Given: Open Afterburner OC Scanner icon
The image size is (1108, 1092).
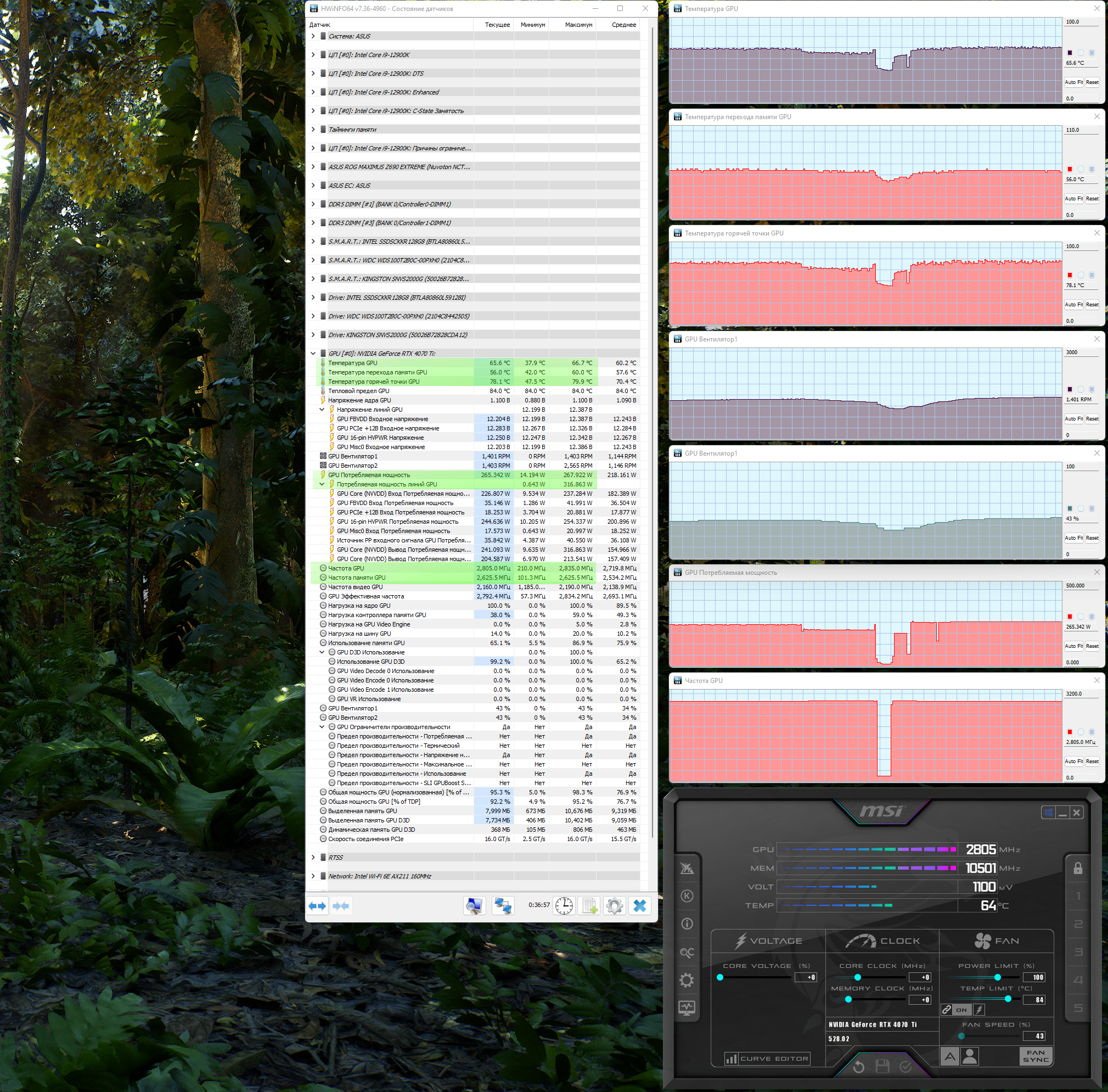Looking at the screenshot, I should pyautogui.click(x=687, y=953).
